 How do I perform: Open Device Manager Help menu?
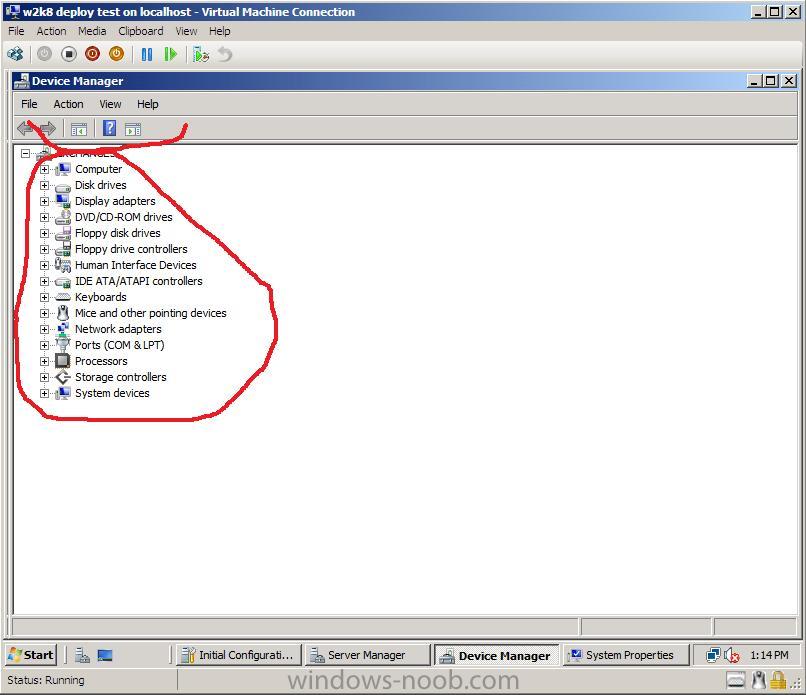coord(148,104)
